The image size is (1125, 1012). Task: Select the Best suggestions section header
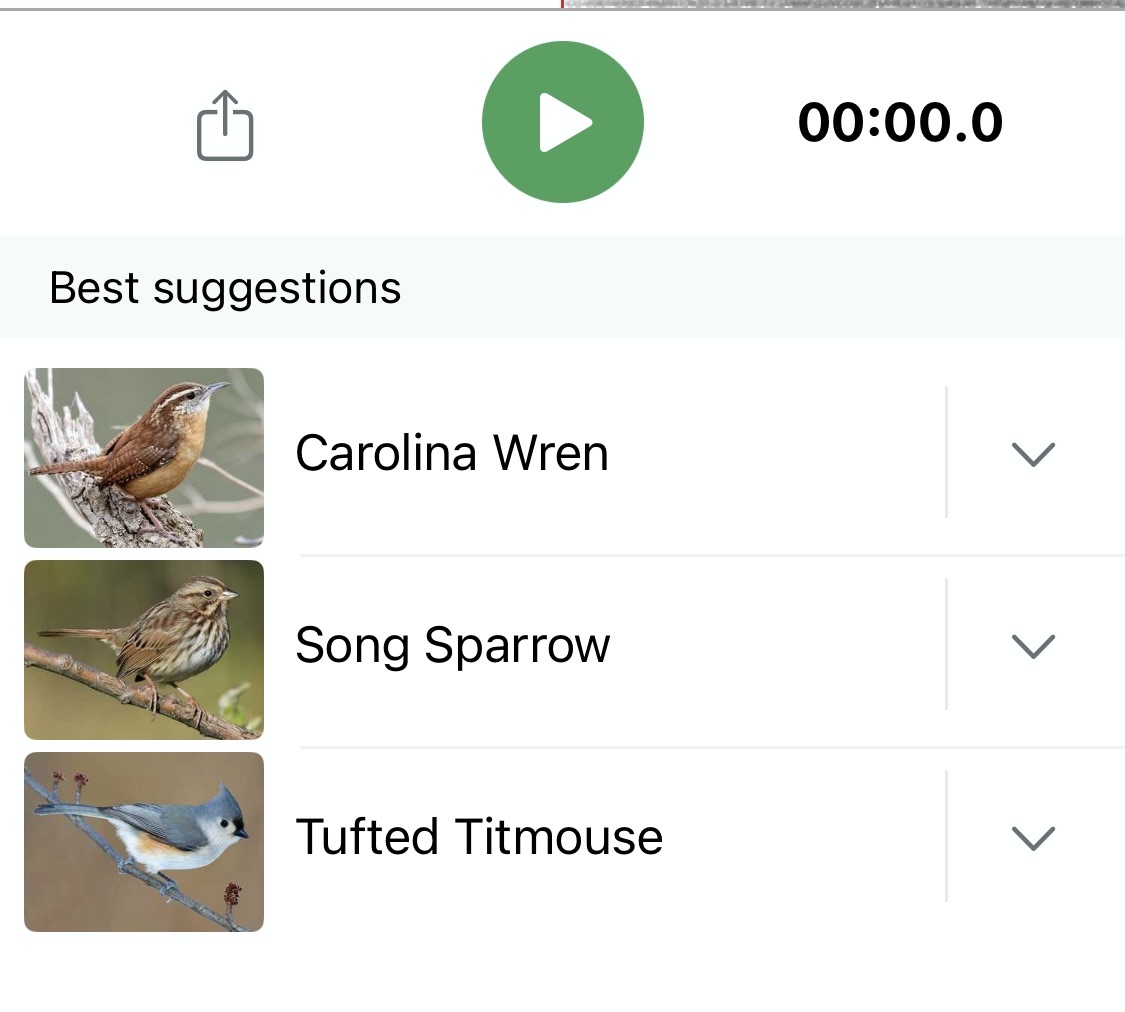pos(225,288)
